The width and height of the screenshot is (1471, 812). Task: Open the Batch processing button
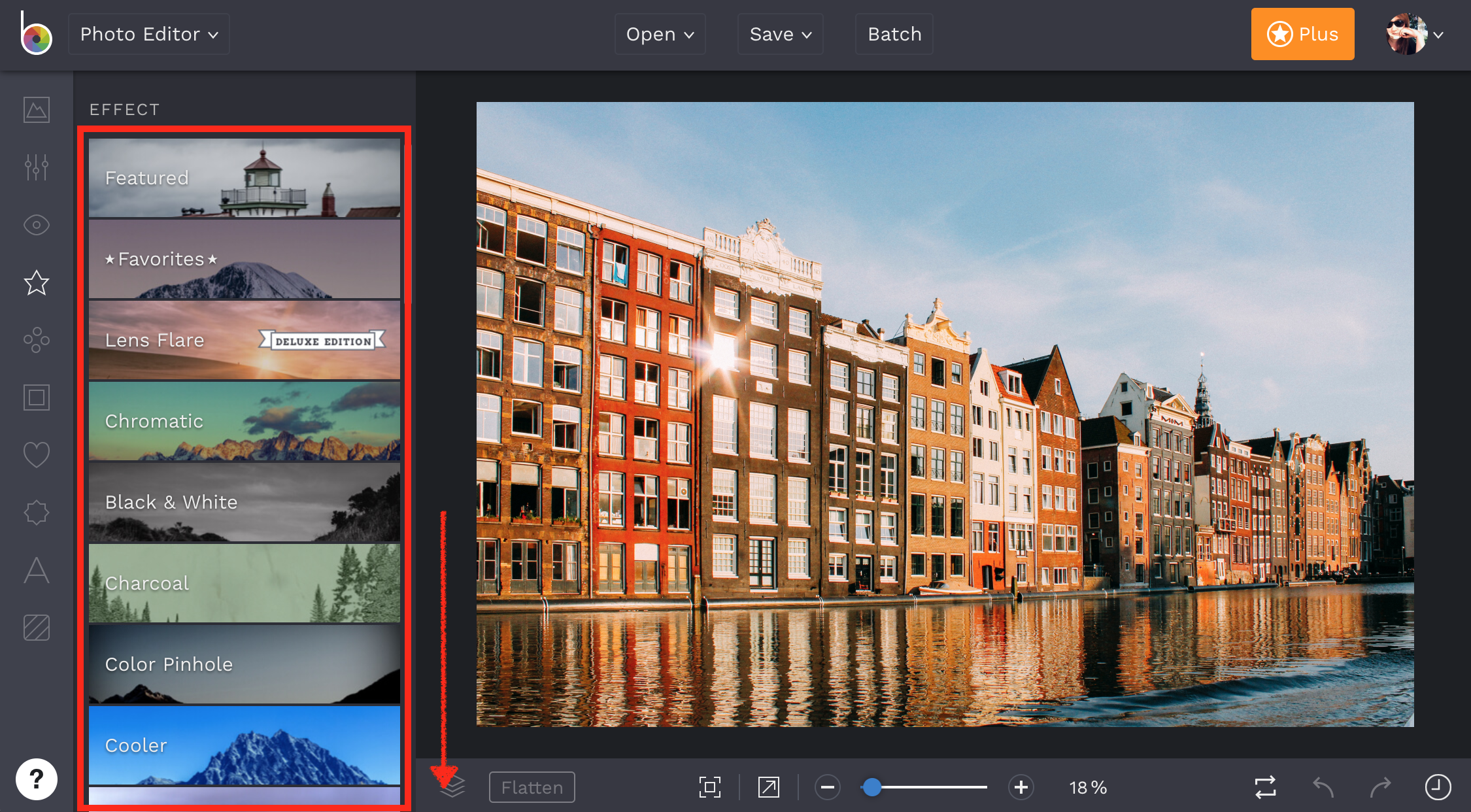[894, 34]
